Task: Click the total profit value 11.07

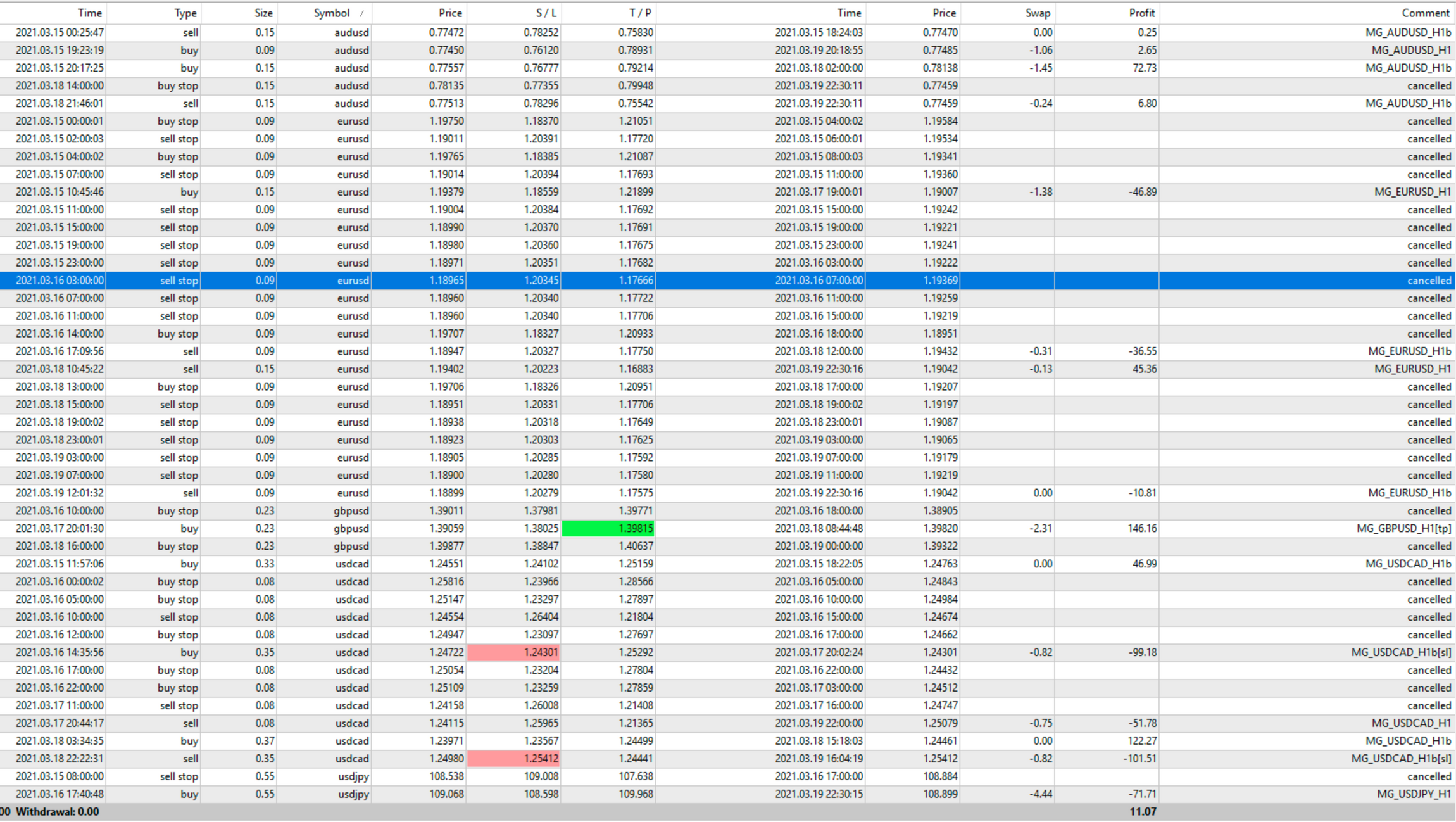Action: point(1143,812)
